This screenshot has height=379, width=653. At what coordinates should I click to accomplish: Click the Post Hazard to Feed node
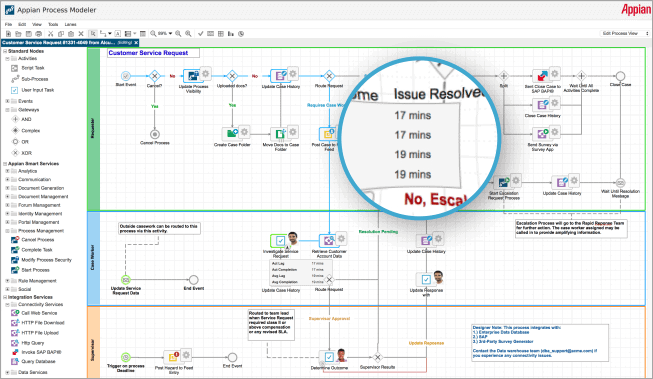(x=173, y=357)
